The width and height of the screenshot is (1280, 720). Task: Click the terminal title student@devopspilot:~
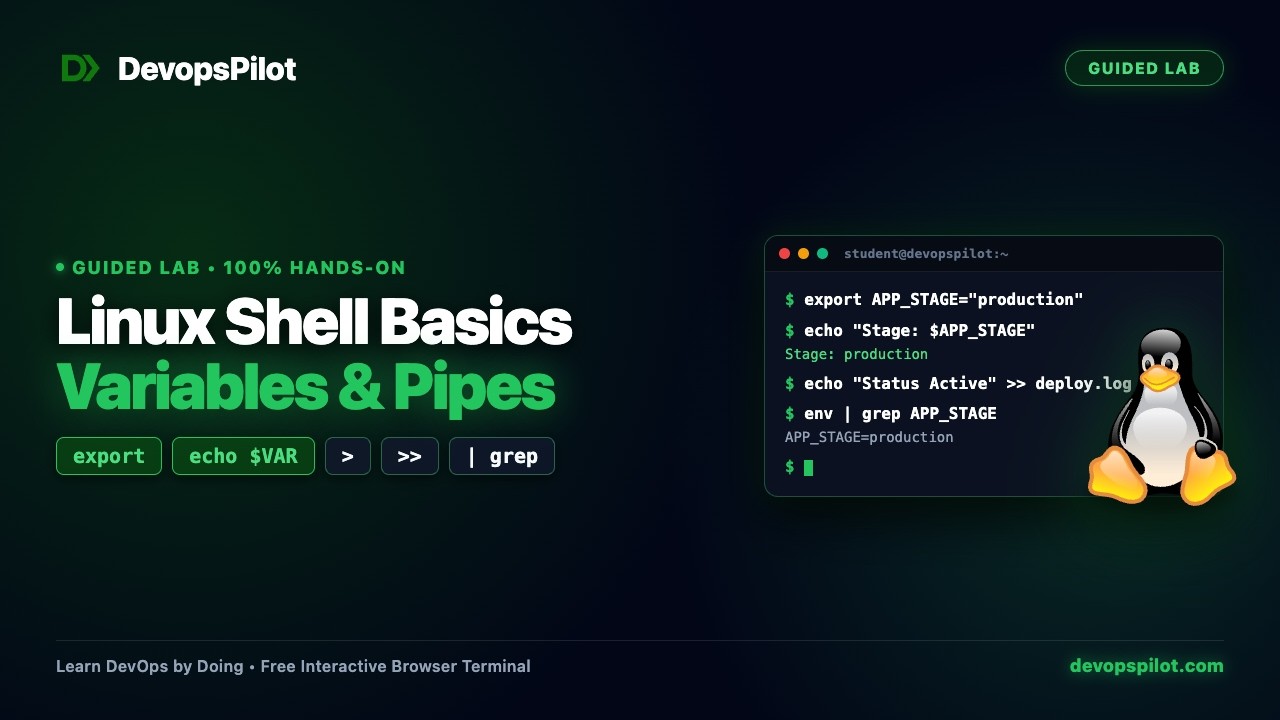pos(926,254)
